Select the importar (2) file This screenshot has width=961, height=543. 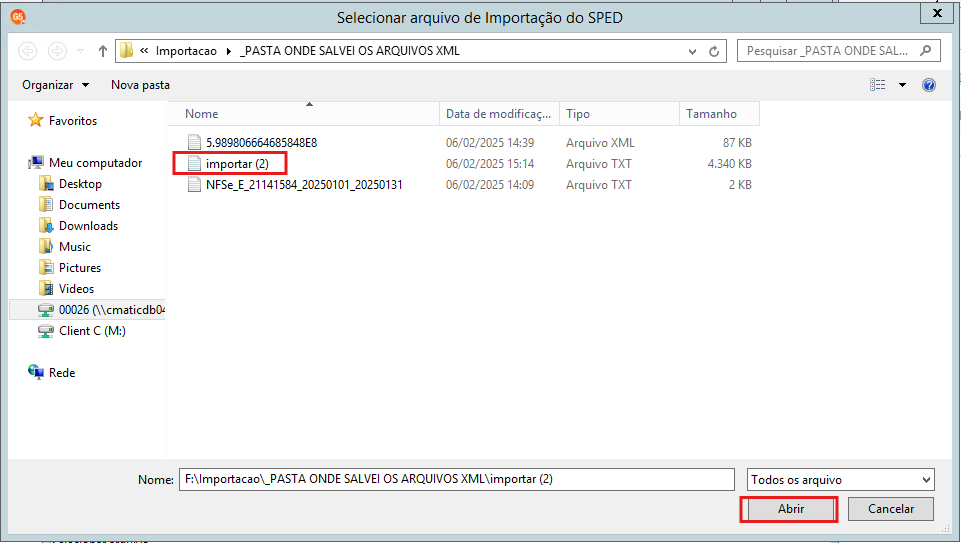237,164
